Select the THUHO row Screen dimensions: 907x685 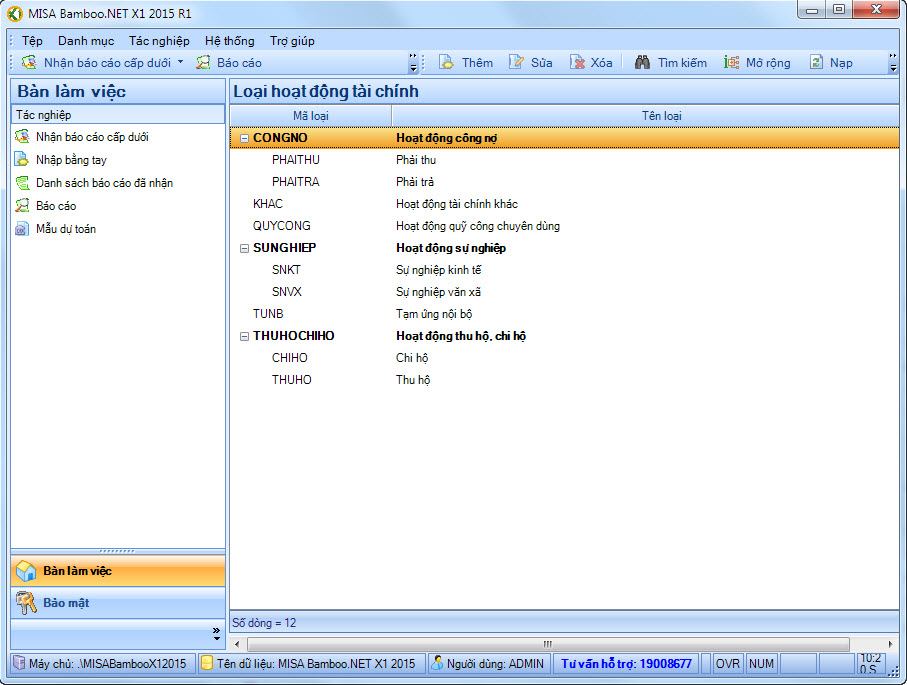(x=564, y=380)
